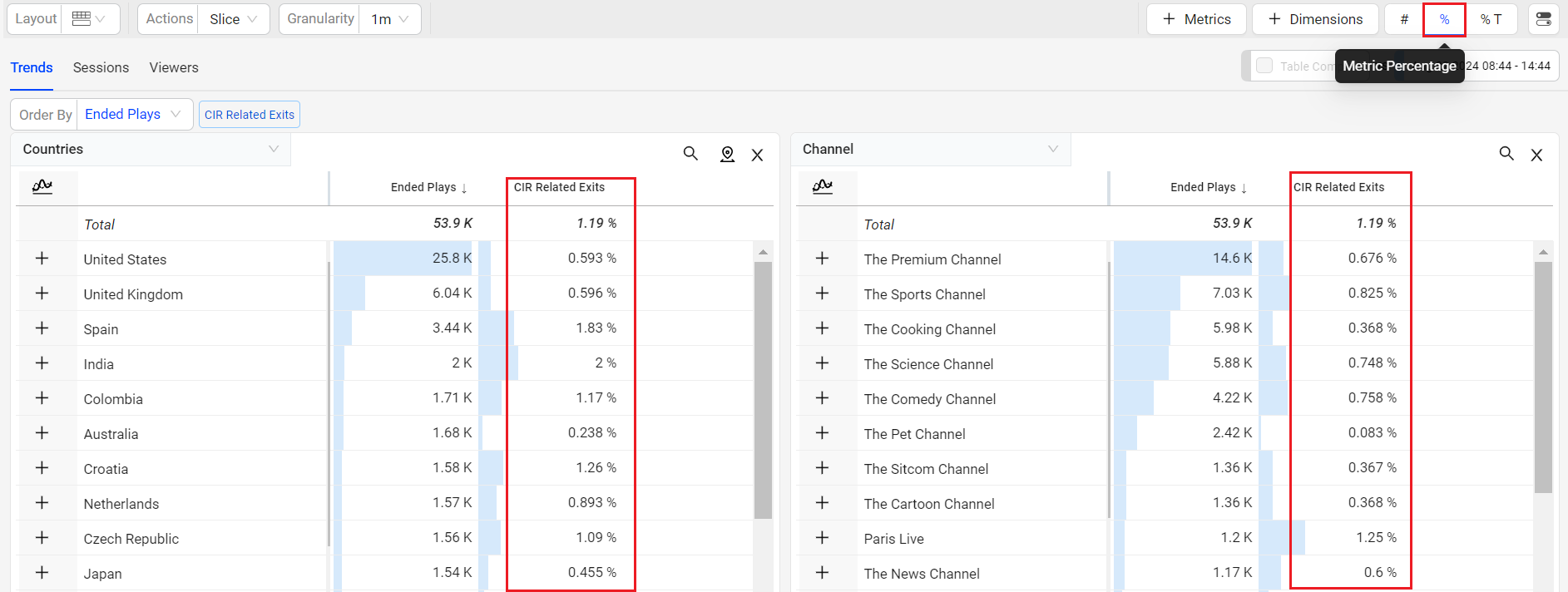This screenshot has height=592, width=1568.
Task: Switch to the Trends tab
Action: click(x=32, y=67)
